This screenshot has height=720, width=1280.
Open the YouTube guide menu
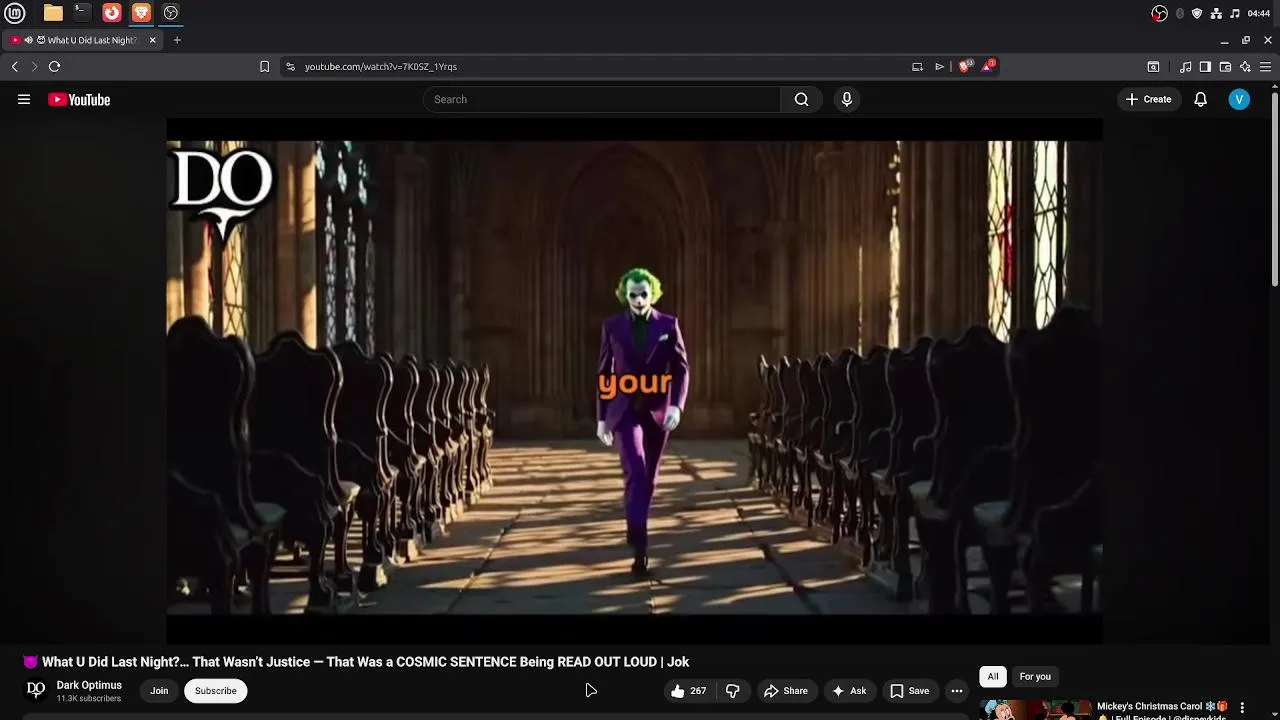tap(24, 99)
